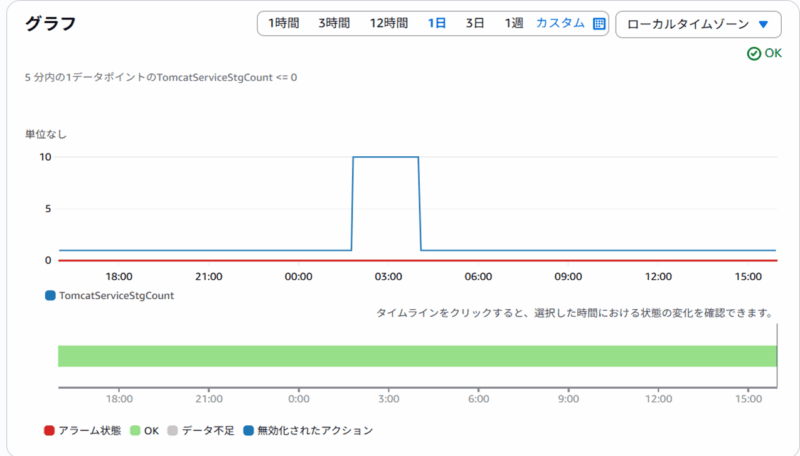This screenshot has width=800, height=456.
Task: Select the 3日 time range
Action: [474, 23]
